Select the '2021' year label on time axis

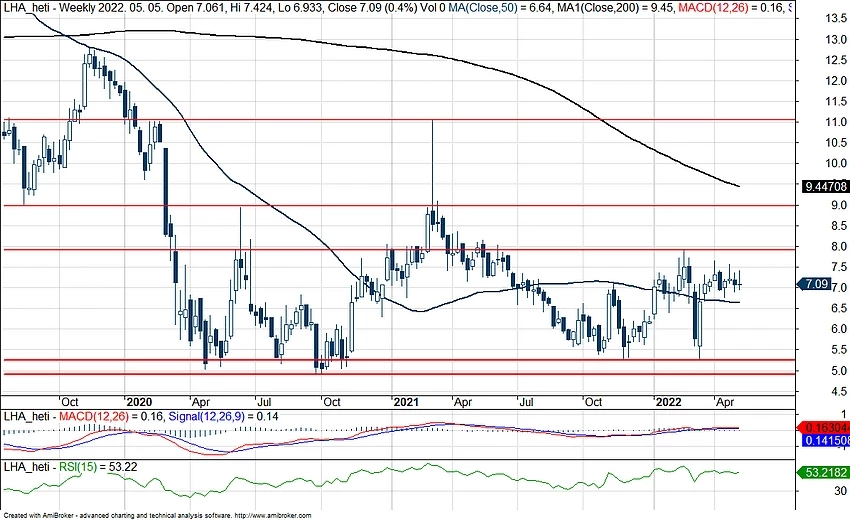pyautogui.click(x=406, y=402)
